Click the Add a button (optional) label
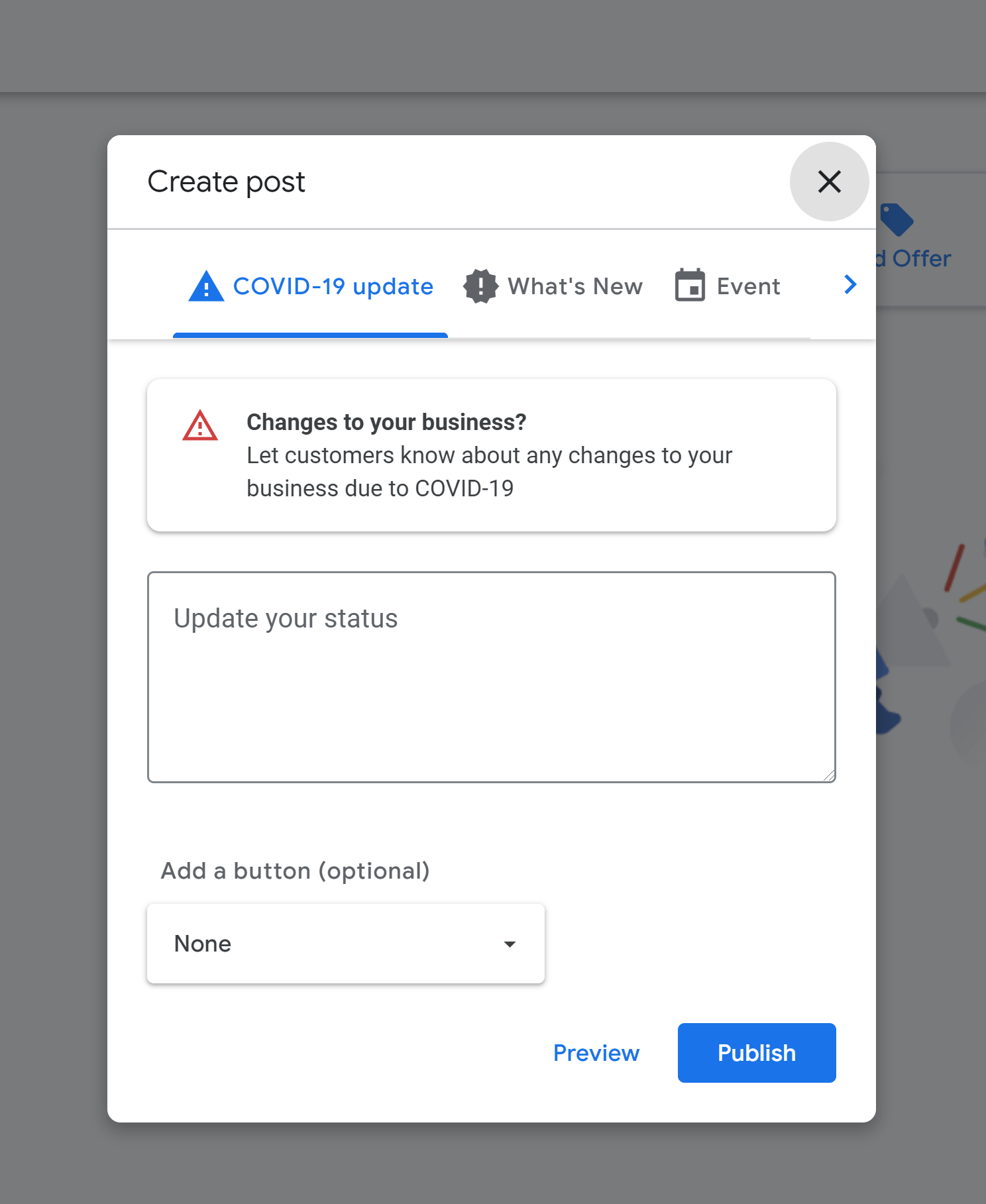The image size is (986, 1204). click(296, 871)
